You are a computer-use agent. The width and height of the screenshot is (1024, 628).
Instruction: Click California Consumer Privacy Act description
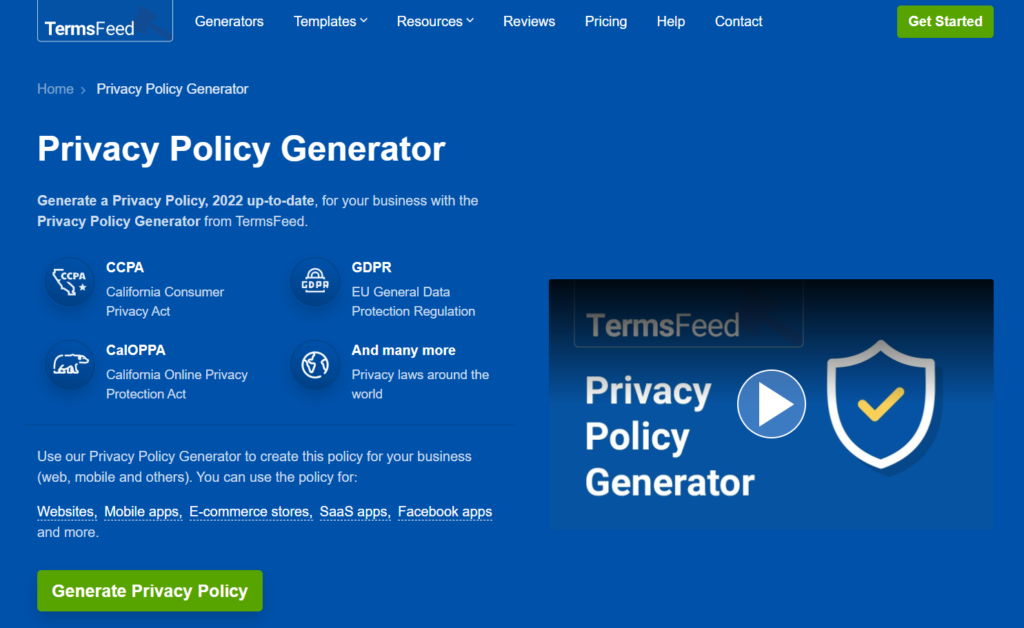pyautogui.click(x=165, y=302)
